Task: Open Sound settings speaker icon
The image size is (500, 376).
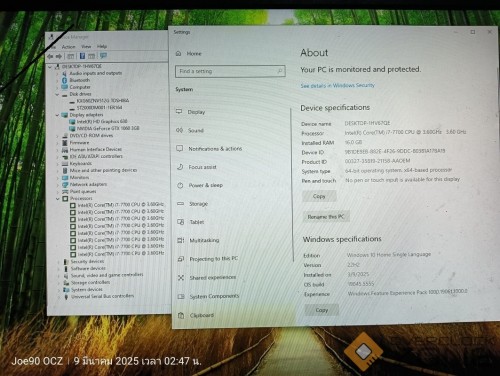Action: pyautogui.click(x=179, y=130)
